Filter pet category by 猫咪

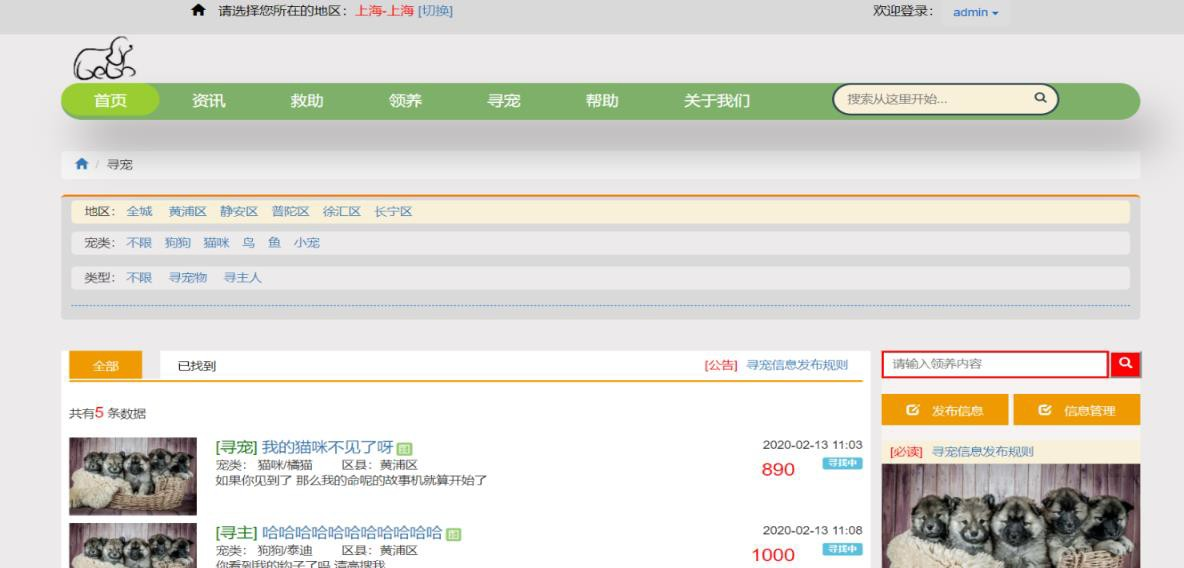pyautogui.click(x=216, y=242)
